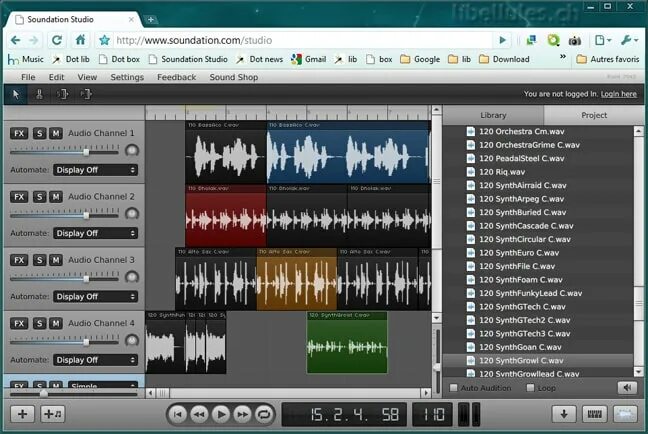The height and width of the screenshot is (434, 648).
Task: Open FX for Audio Channel 3
Action: click(x=19, y=260)
